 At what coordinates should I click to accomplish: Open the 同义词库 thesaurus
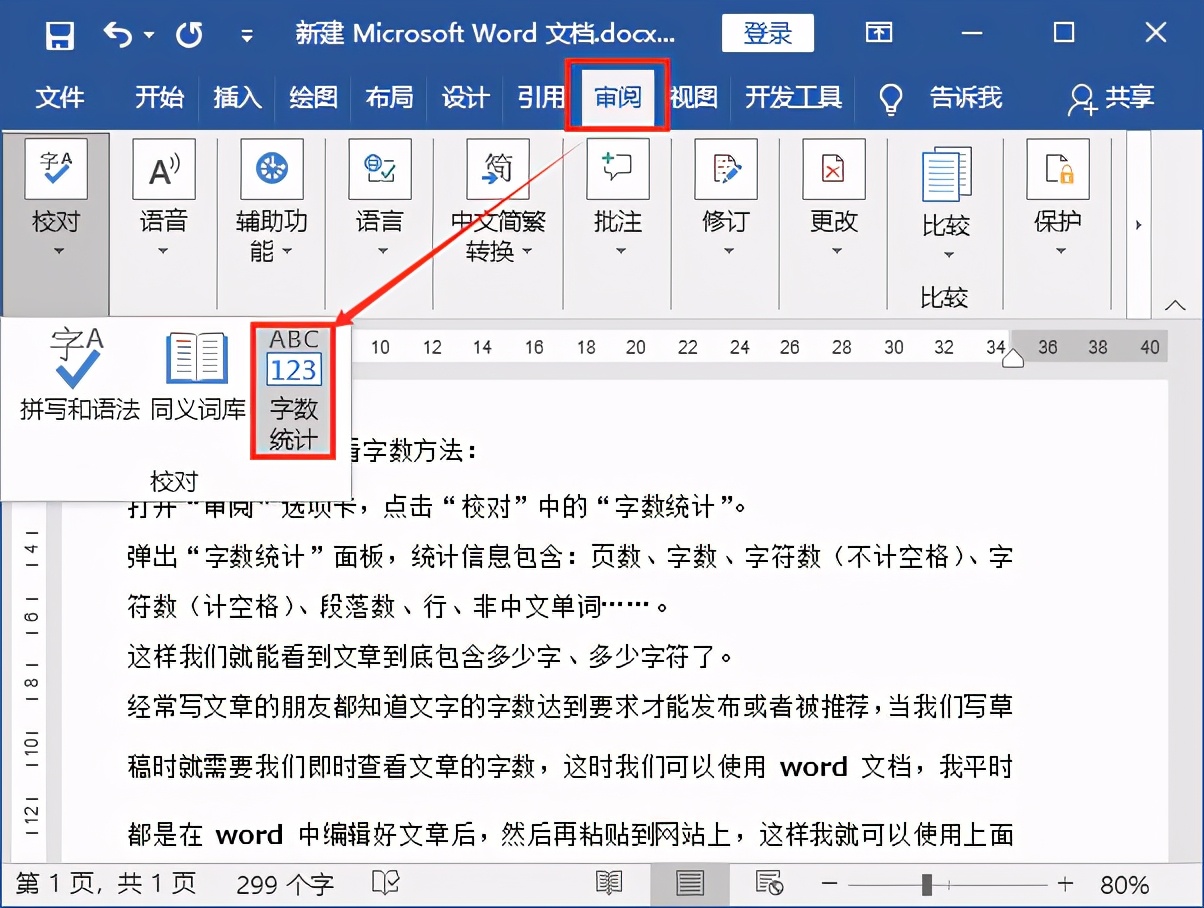(198, 374)
